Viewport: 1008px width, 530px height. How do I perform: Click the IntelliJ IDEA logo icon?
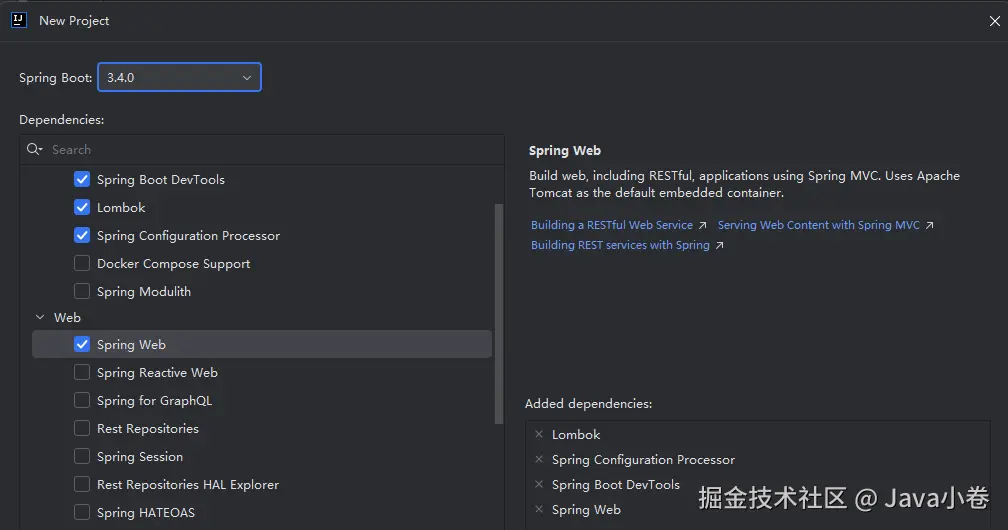(x=18, y=20)
